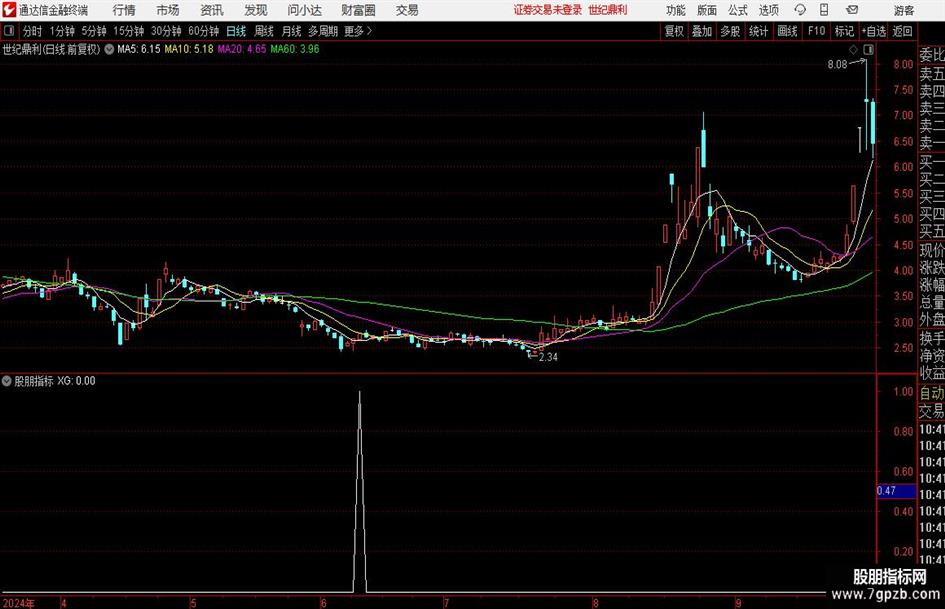Open the 版面 menu
This screenshot has height=609, width=945.
click(707, 10)
